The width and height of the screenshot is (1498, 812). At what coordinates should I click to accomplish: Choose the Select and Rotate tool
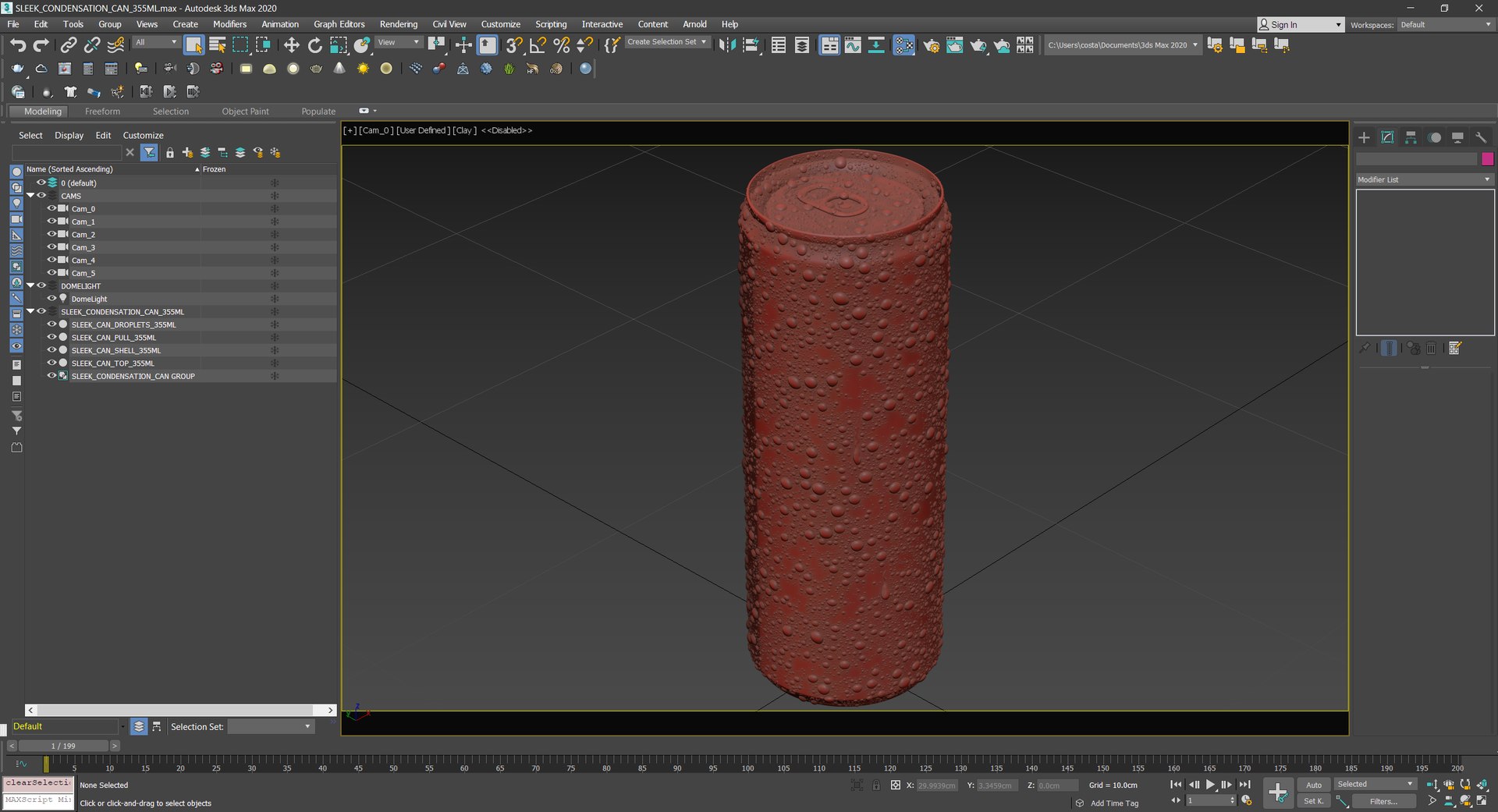pos(314,45)
